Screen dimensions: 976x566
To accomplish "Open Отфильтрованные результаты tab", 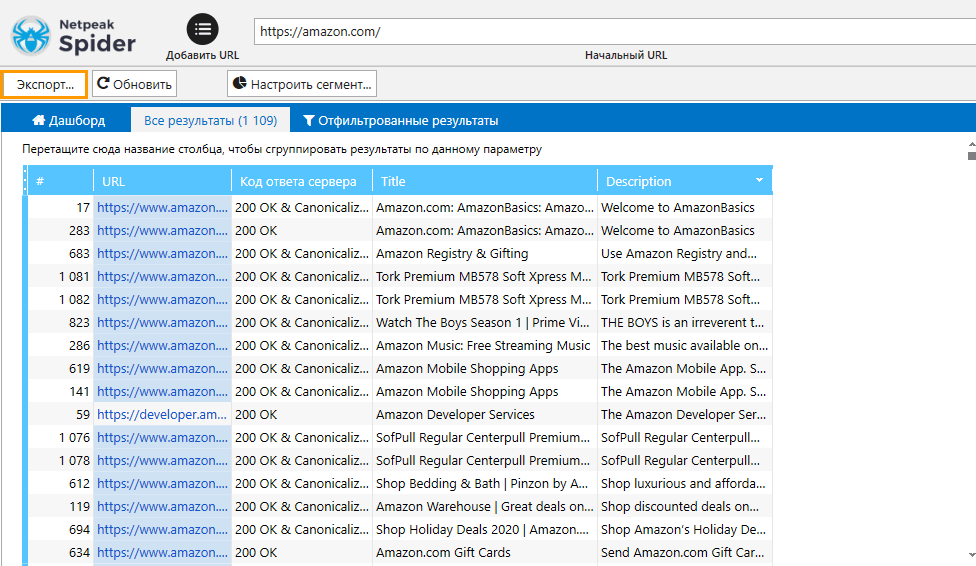I will (400, 120).
